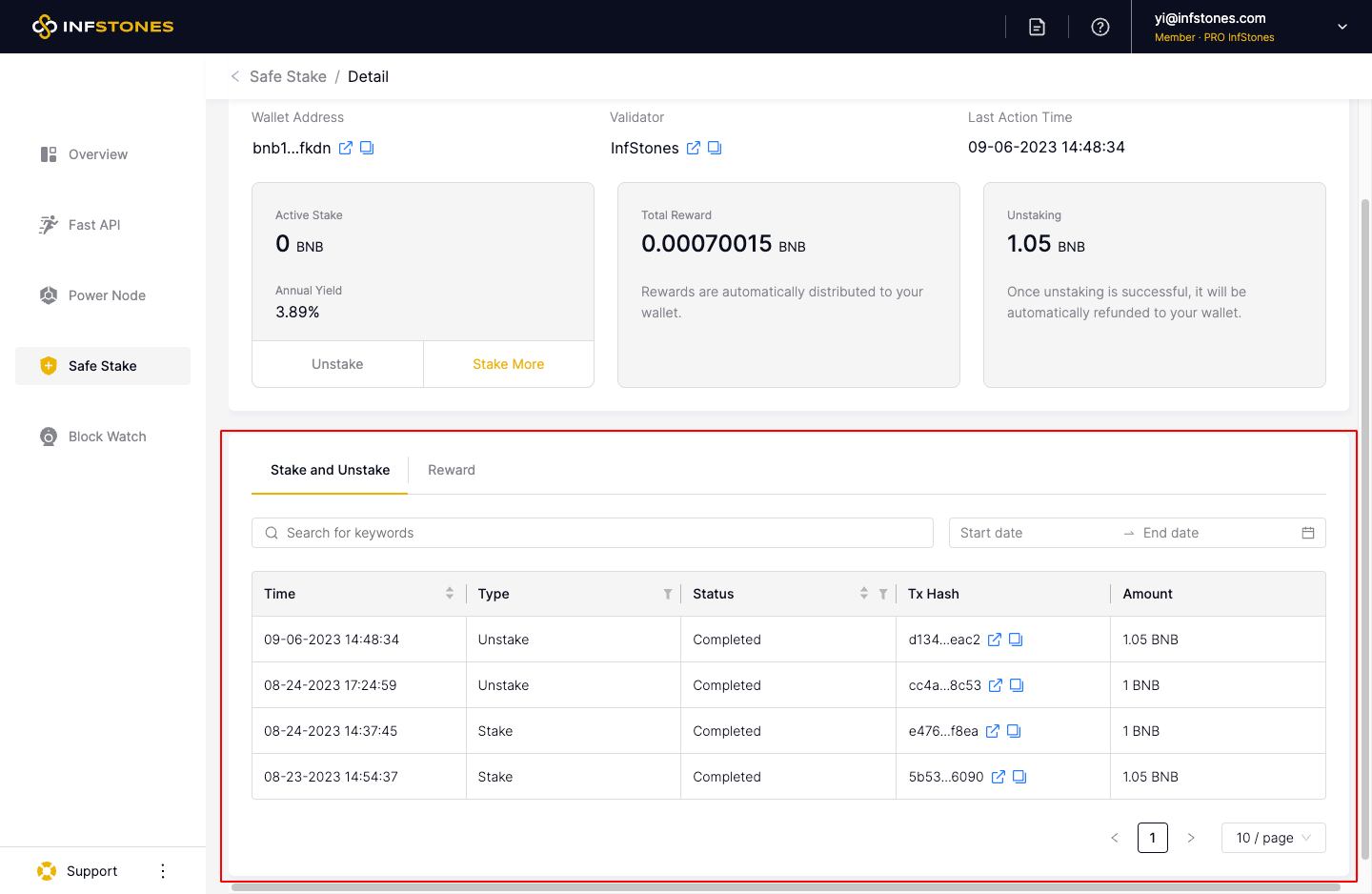Switch to the Reward tab
The width and height of the screenshot is (1372, 894).
pos(452,470)
